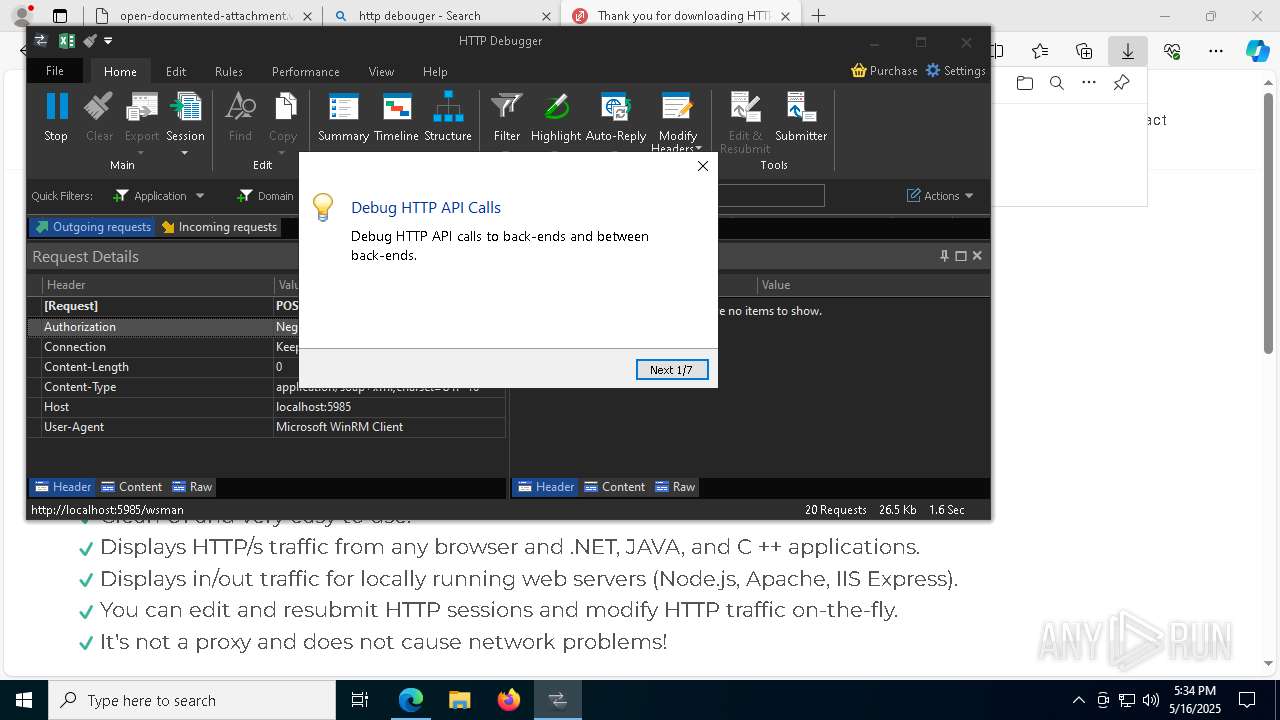This screenshot has height=720, width=1280.
Task: Switch to request Raw tab
Action: click(191, 487)
